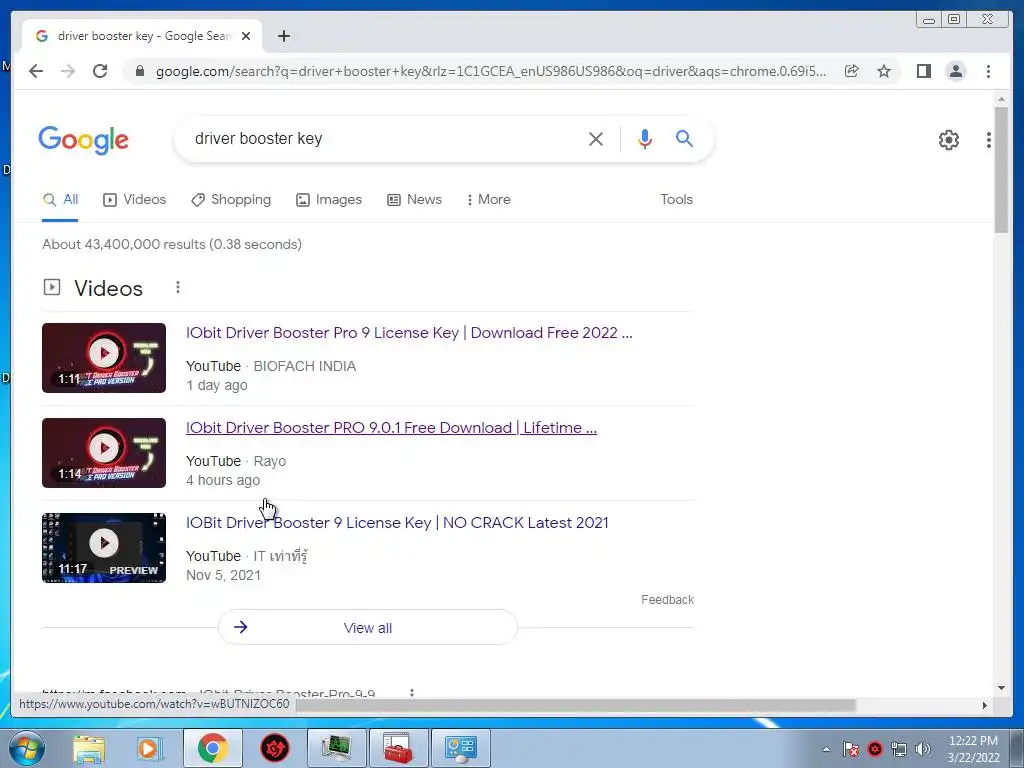
Task: Click View all videos button
Action: tap(368, 628)
